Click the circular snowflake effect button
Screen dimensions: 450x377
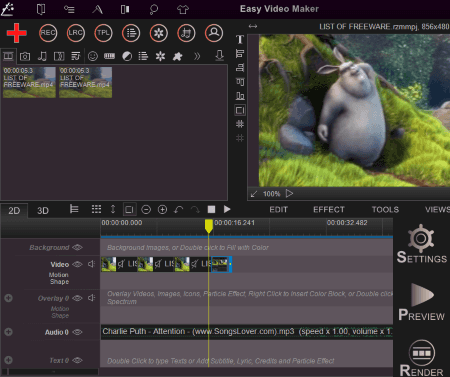159,33
